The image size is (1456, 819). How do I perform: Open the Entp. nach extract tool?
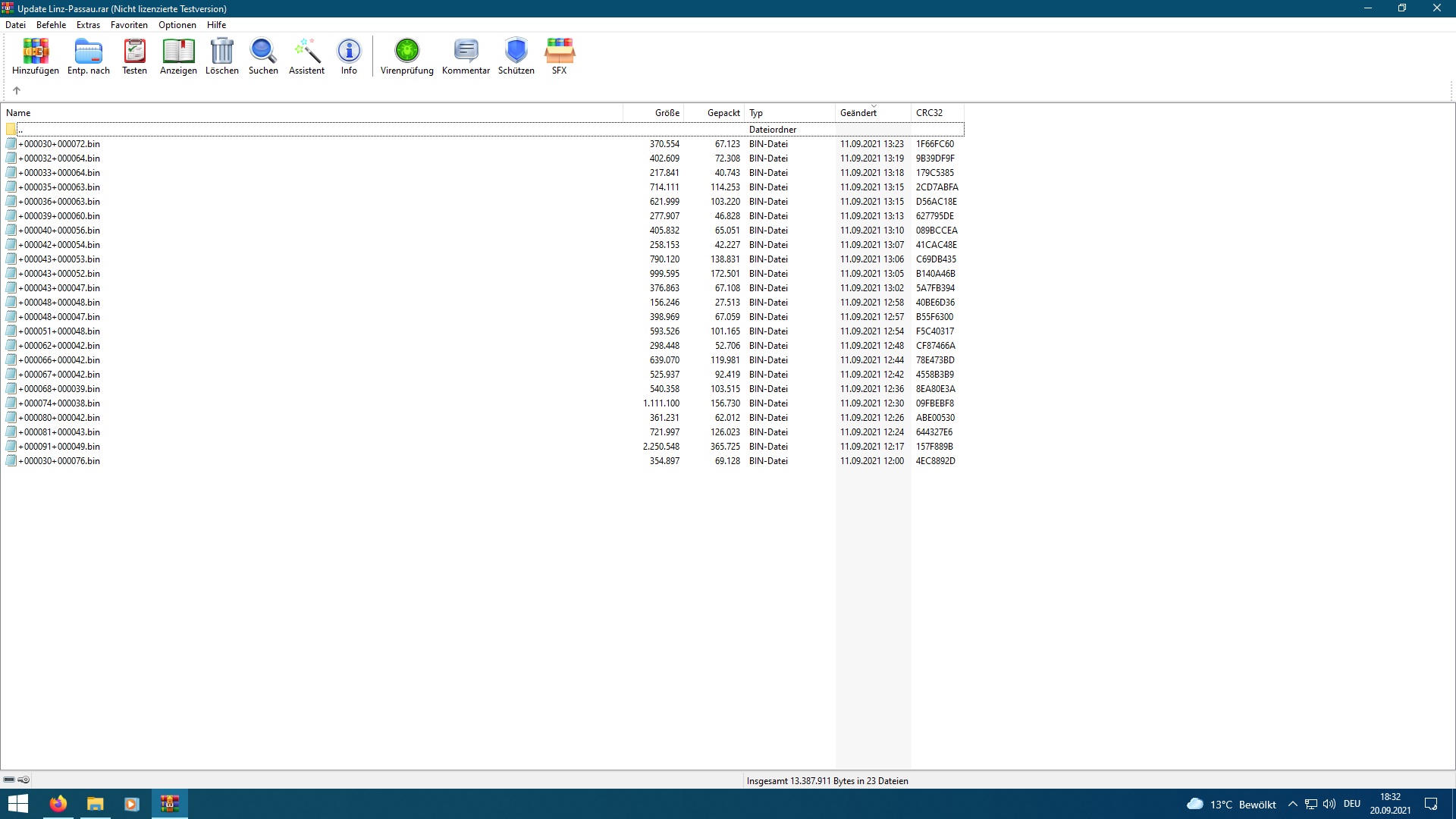tap(89, 56)
